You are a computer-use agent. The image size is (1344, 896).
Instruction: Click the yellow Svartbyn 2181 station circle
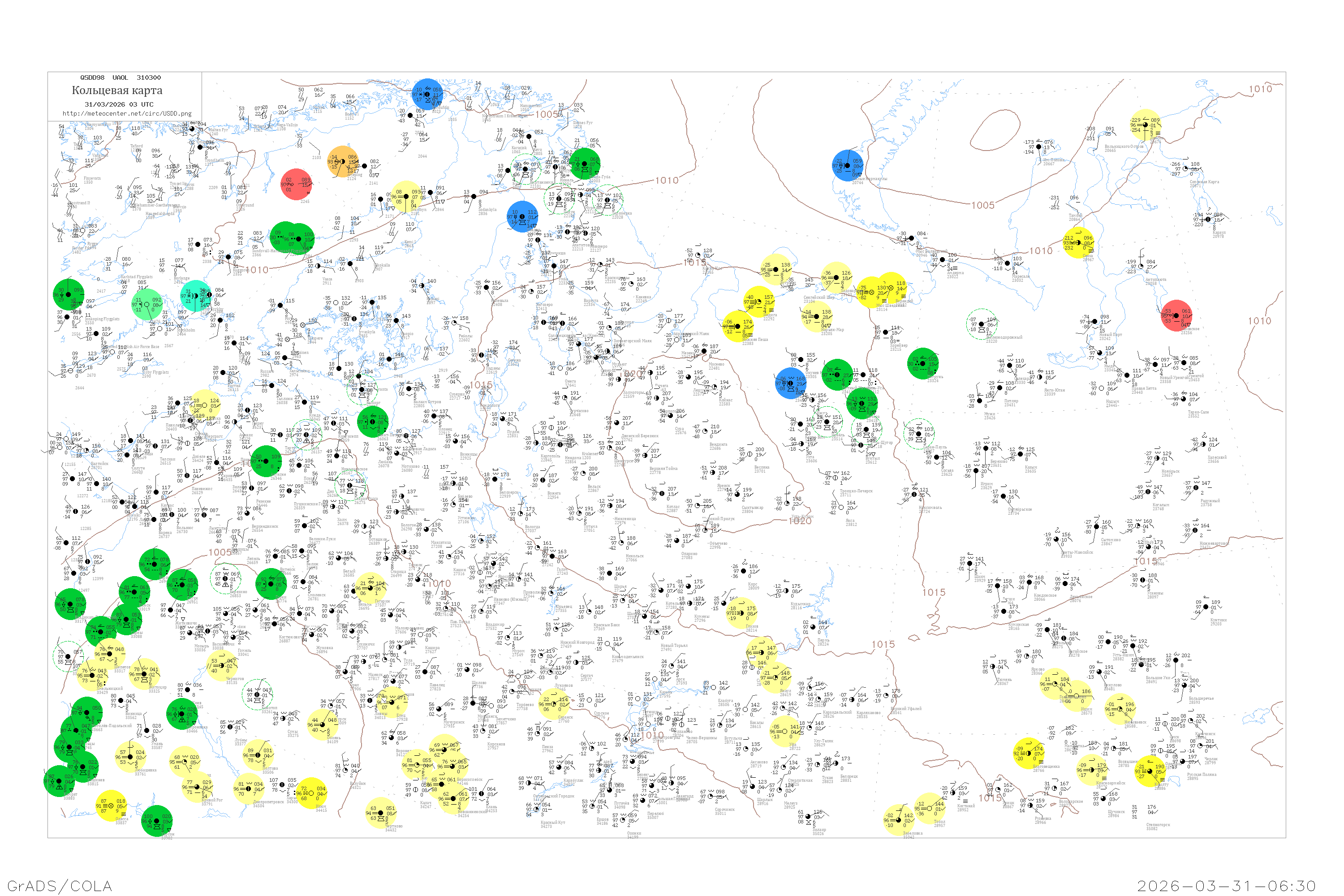(x=406, y=196)
